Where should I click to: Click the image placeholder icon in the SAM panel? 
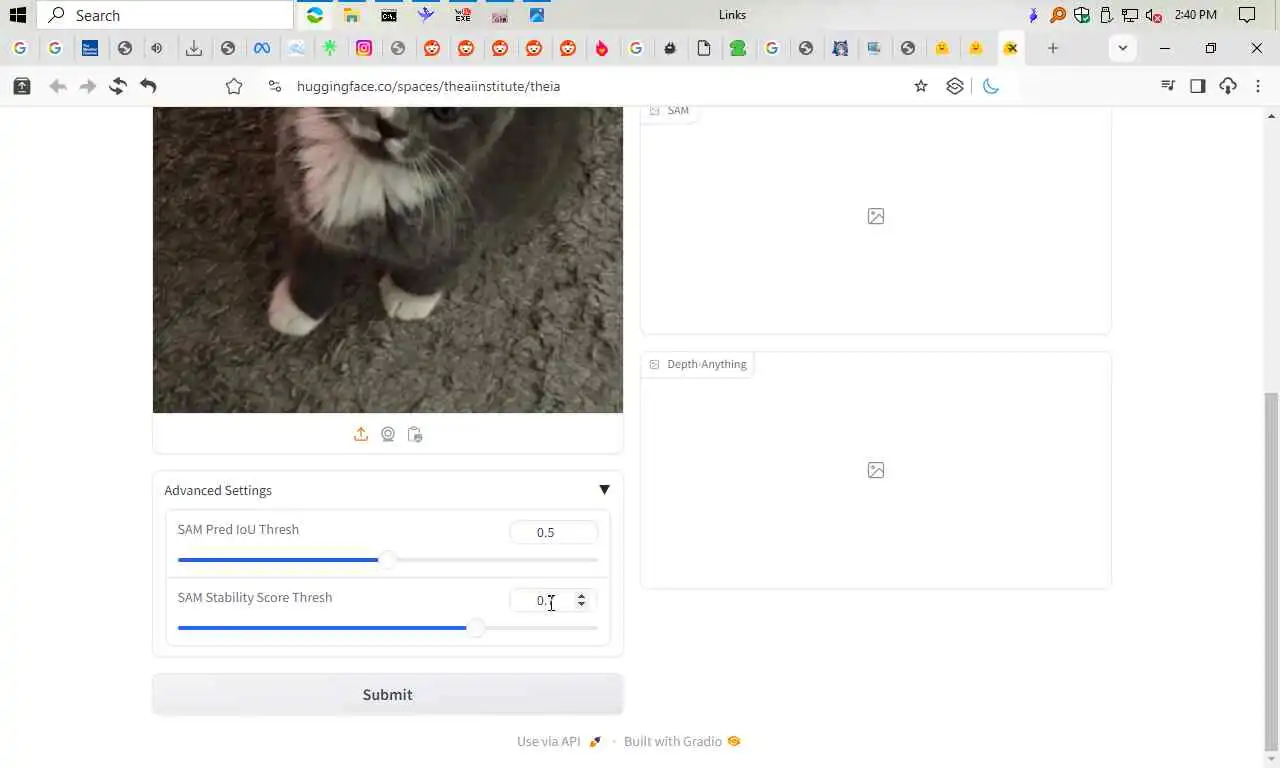(x=876, y=216)
